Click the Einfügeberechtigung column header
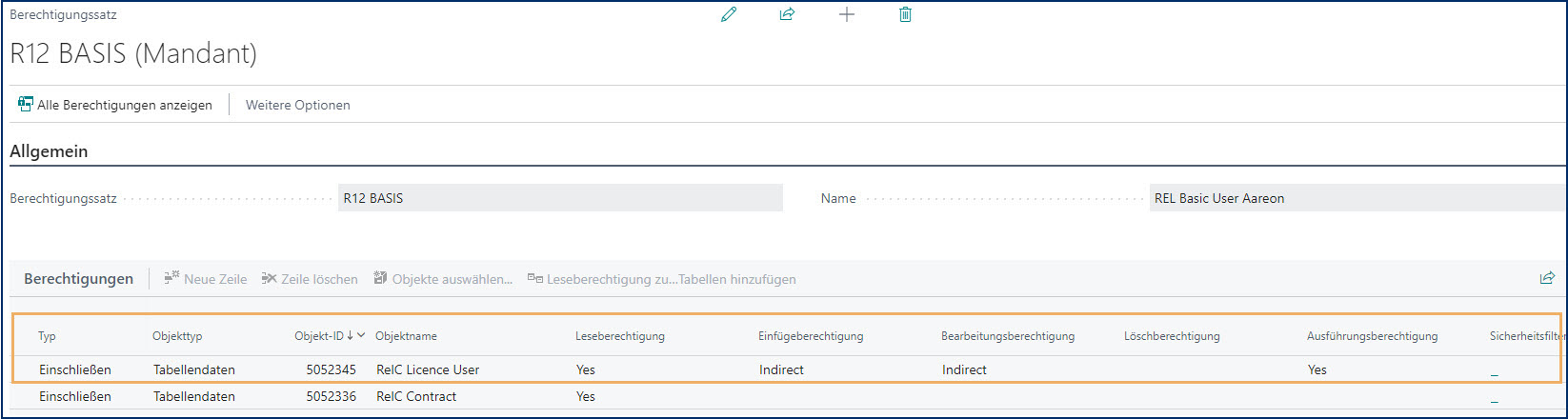Screen dimensions: 1568x419 [x=811, y=336]
